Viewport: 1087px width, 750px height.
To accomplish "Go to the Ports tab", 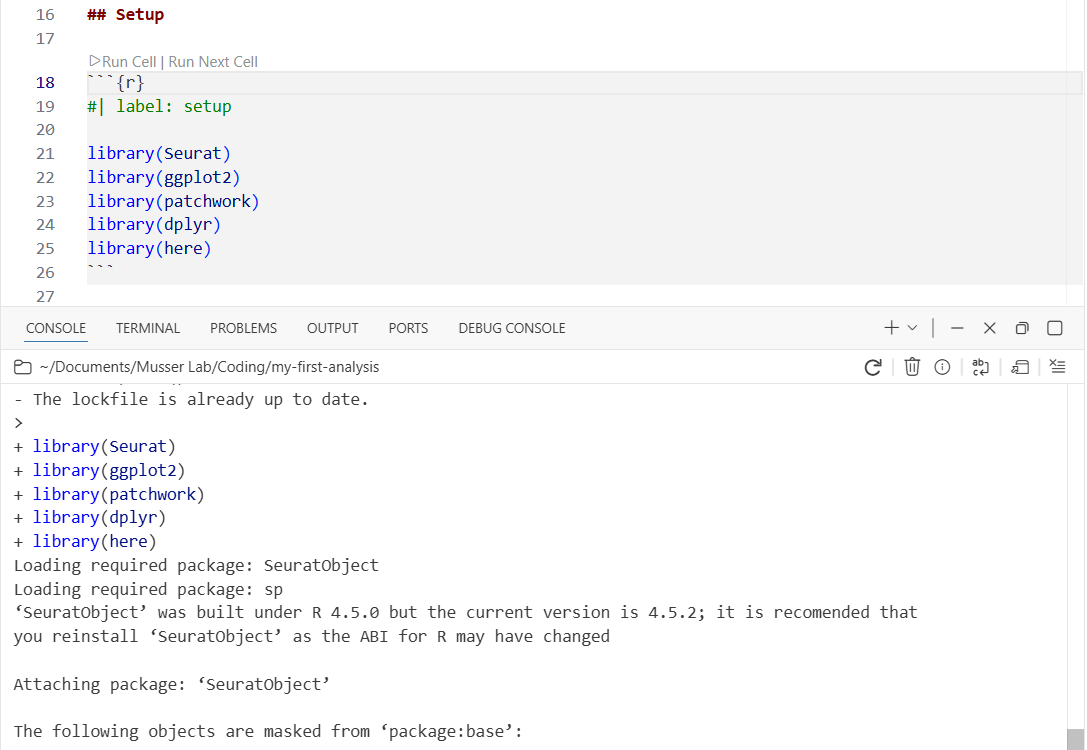I will point(408,328).
